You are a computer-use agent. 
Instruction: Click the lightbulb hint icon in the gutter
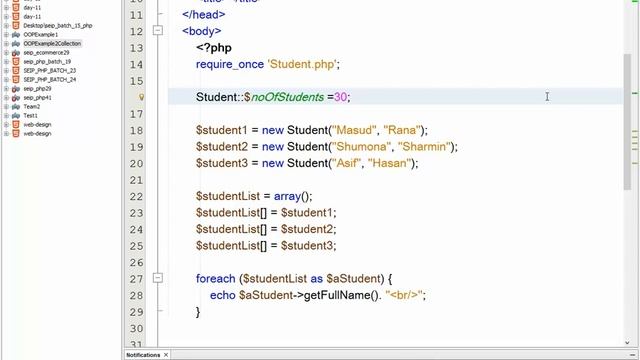click(142, 97)
